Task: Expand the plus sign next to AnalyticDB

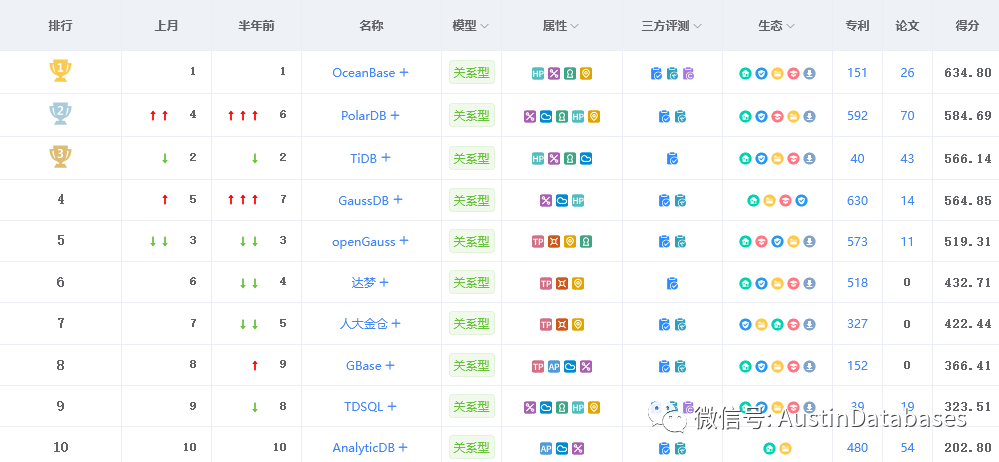Action: point(402,448)
